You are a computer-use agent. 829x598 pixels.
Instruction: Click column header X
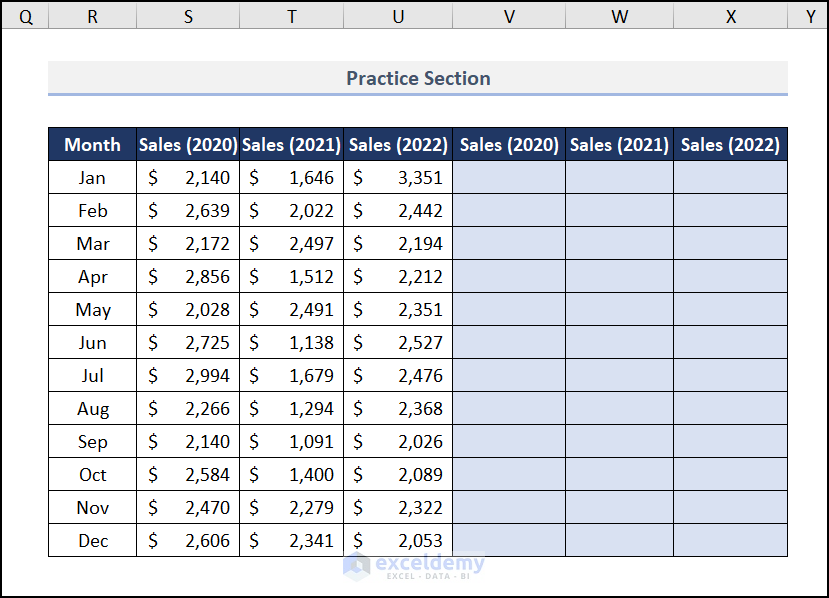pyautogui.click(x=730, y=17)
